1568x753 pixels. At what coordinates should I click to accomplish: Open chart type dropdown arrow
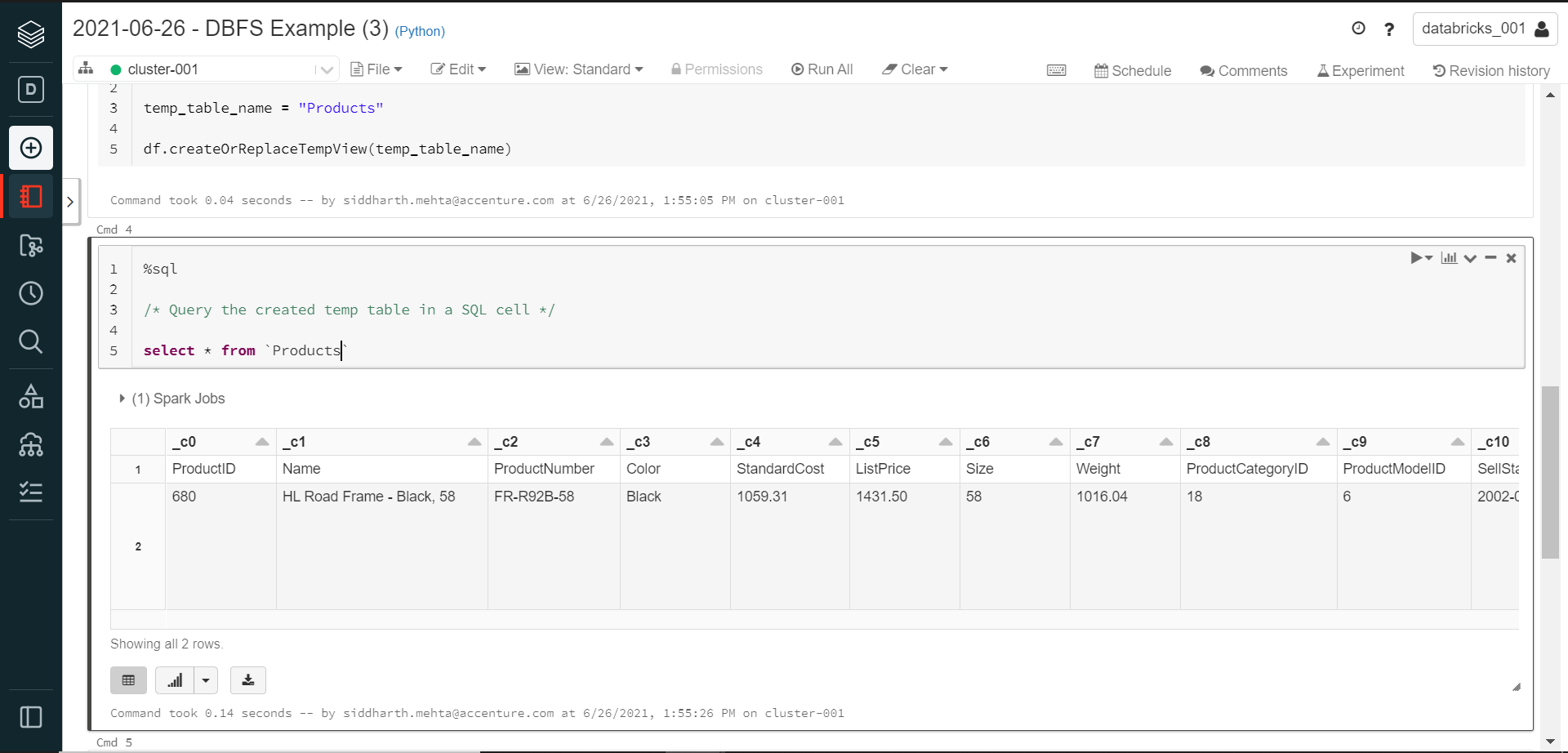(206, 679)
